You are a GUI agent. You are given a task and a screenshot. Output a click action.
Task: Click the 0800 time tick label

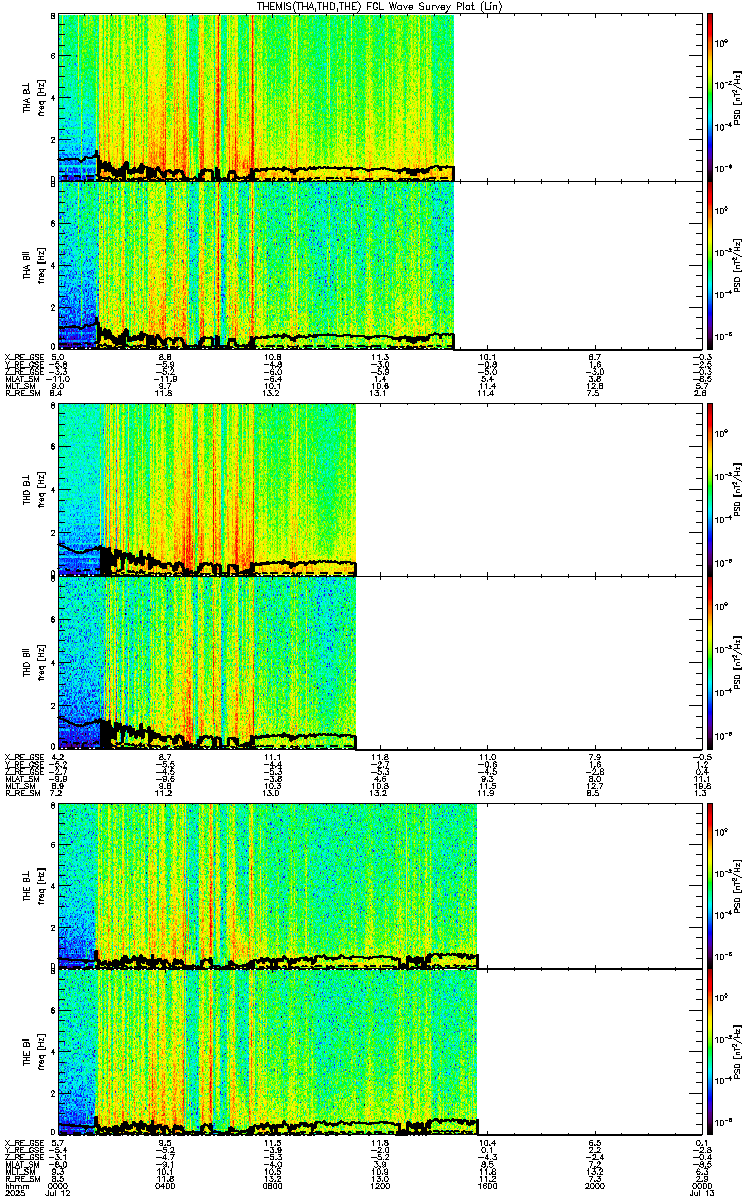pos(273,1186)
